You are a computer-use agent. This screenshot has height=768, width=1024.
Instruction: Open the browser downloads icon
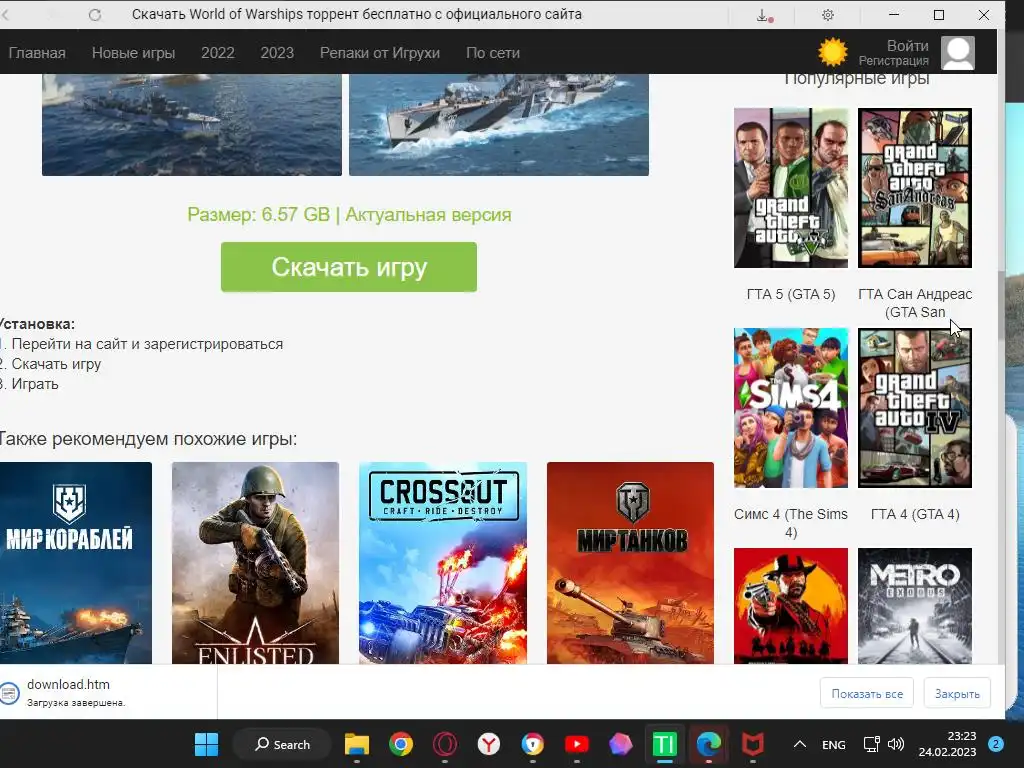[763, 15]
